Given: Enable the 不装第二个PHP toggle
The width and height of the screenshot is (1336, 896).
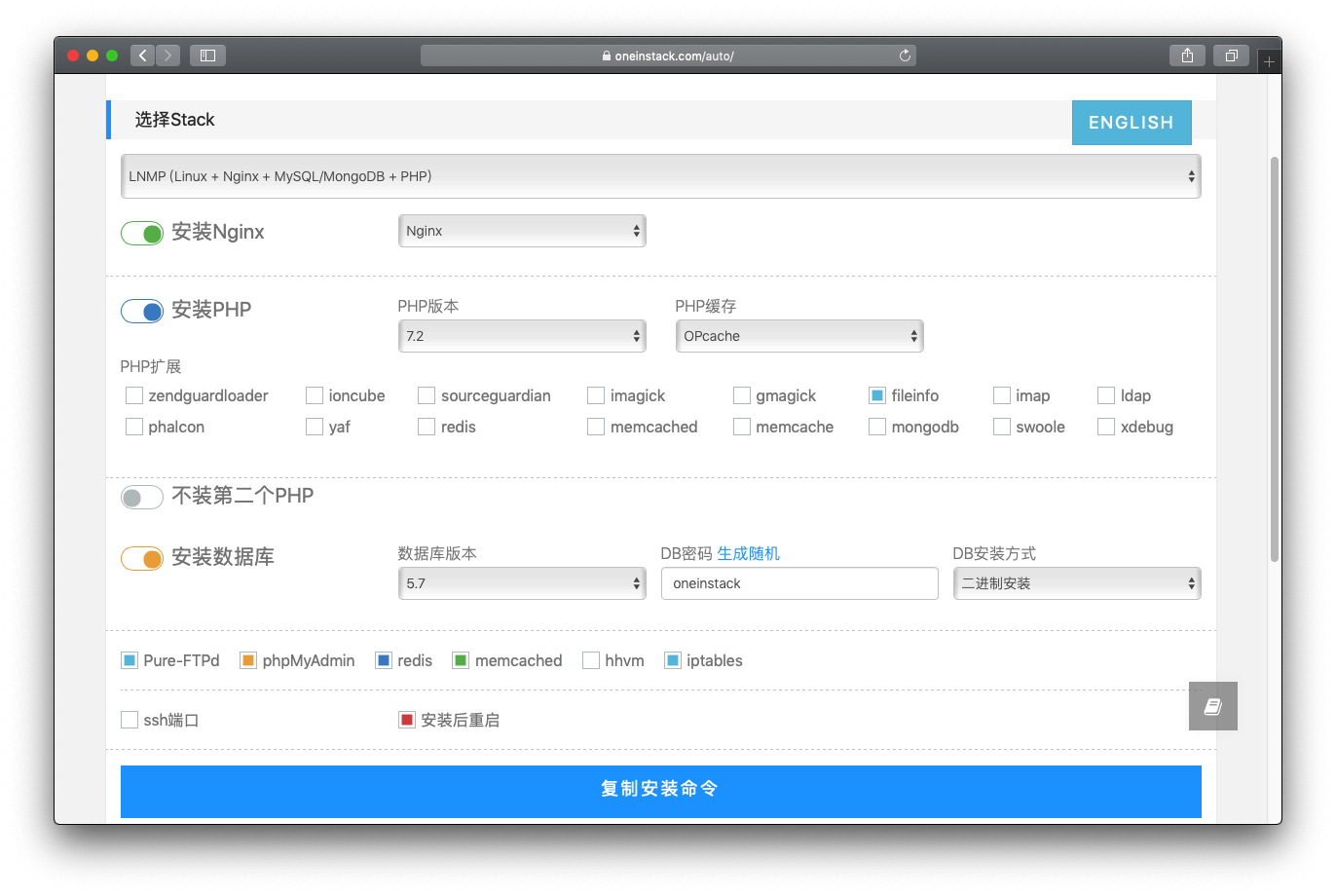Looking at the screenshot, I should tap(141, 497).
